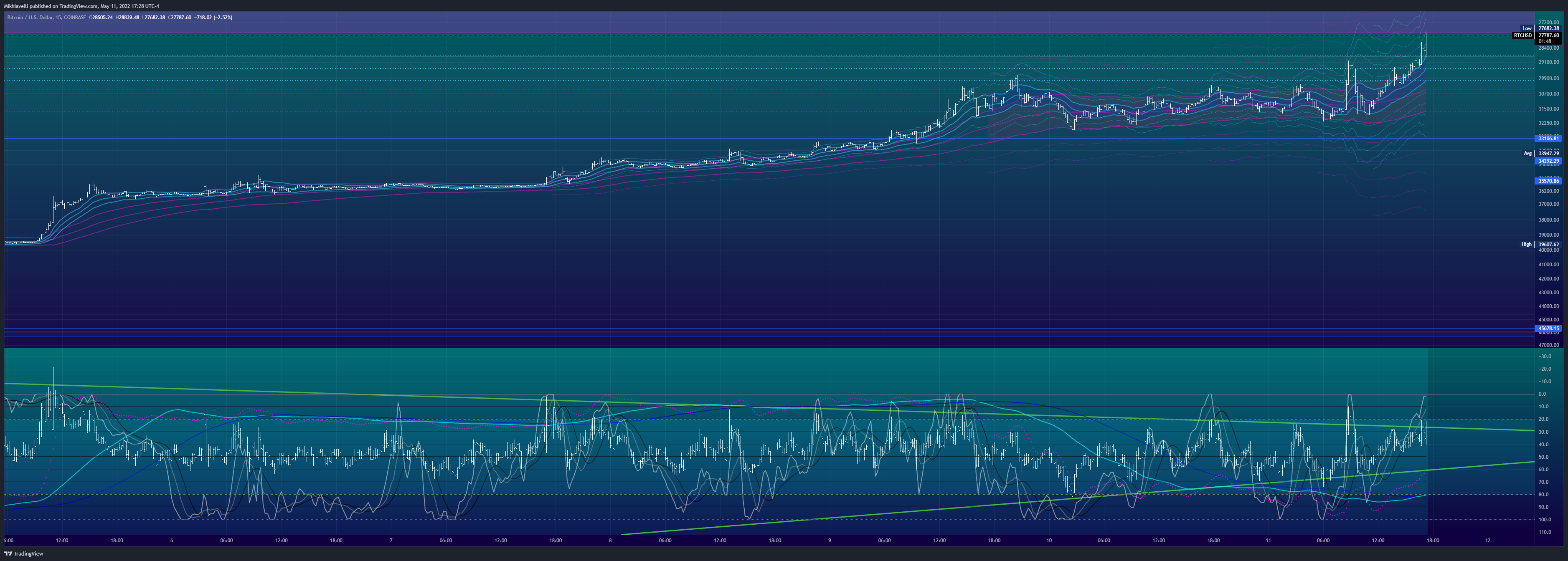Click the 50.0 oscillator axis tick
Image resolution: width=1568 pixels, height=561 pixels.
(x=1544, y=457)
